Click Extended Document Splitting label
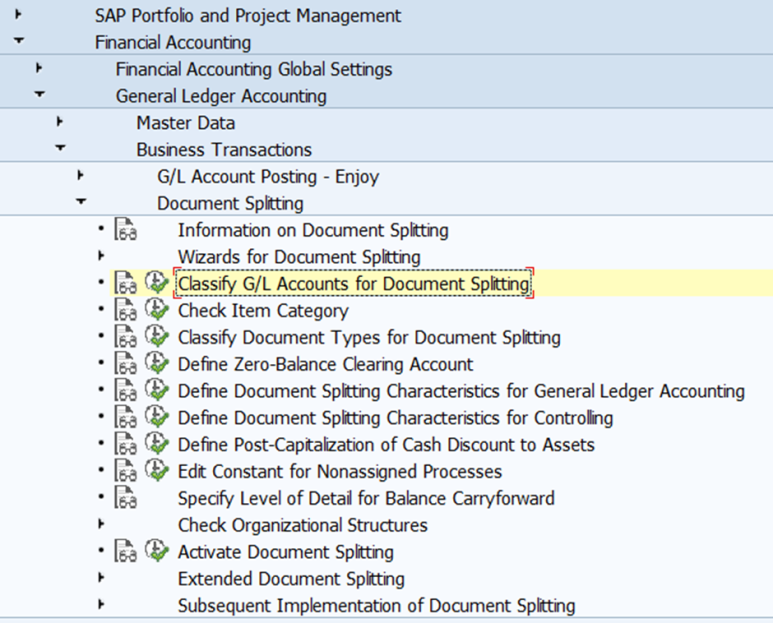Screen dimensions: 773x623 tap(291, 579)
